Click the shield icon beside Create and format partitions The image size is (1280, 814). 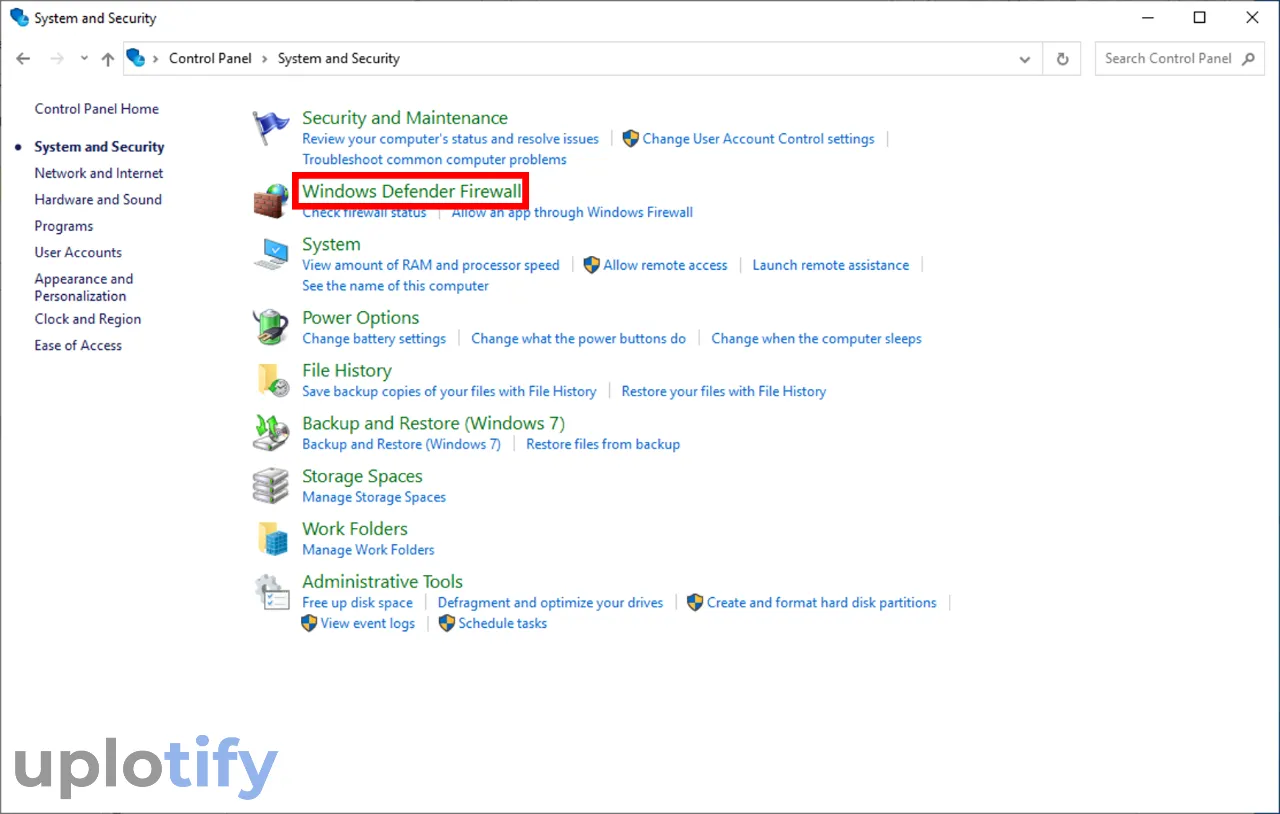[x=695, y=602]
